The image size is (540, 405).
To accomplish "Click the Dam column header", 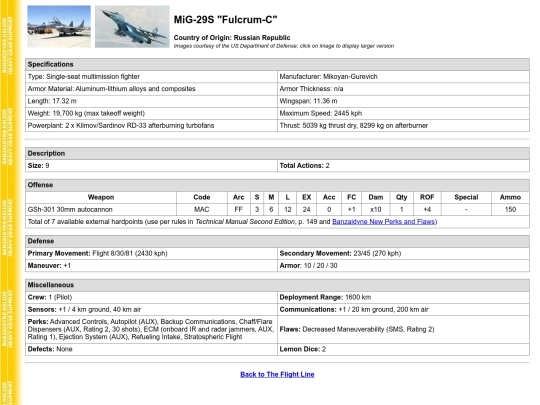I will (376, 197).
